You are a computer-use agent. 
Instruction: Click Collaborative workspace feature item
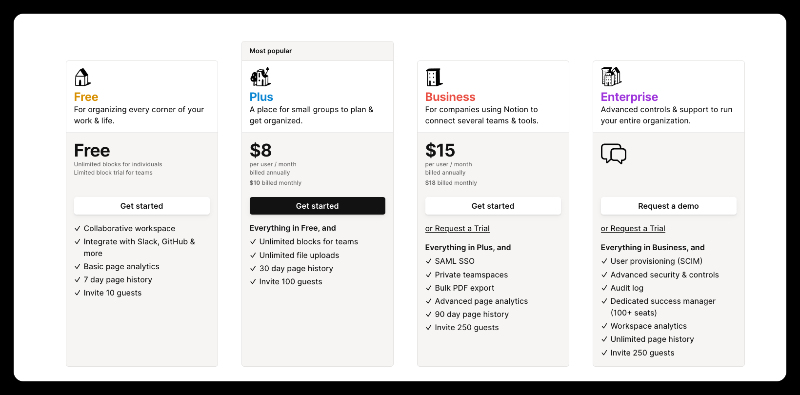(130, 229)
